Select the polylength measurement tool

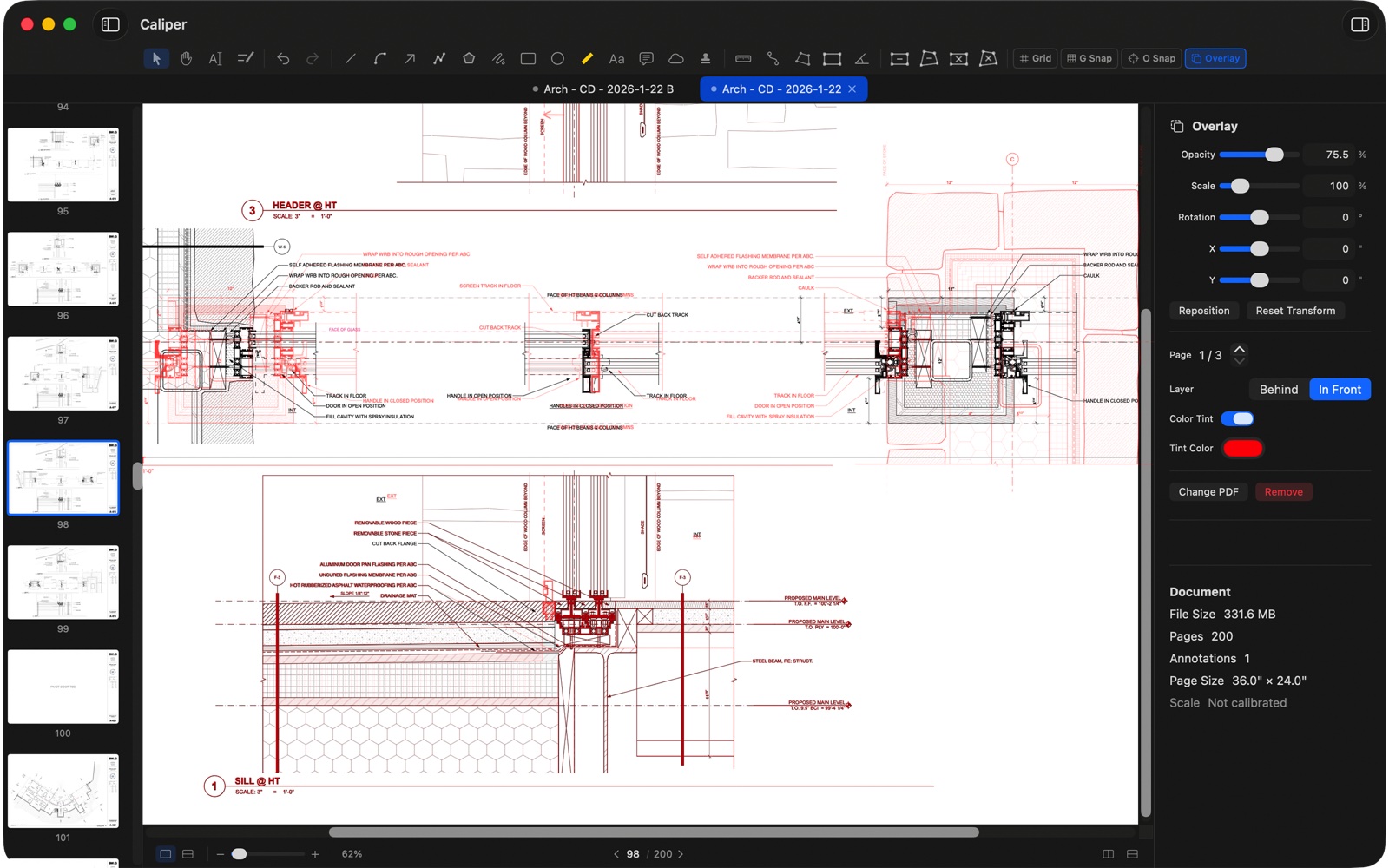(x=773, y=59)
